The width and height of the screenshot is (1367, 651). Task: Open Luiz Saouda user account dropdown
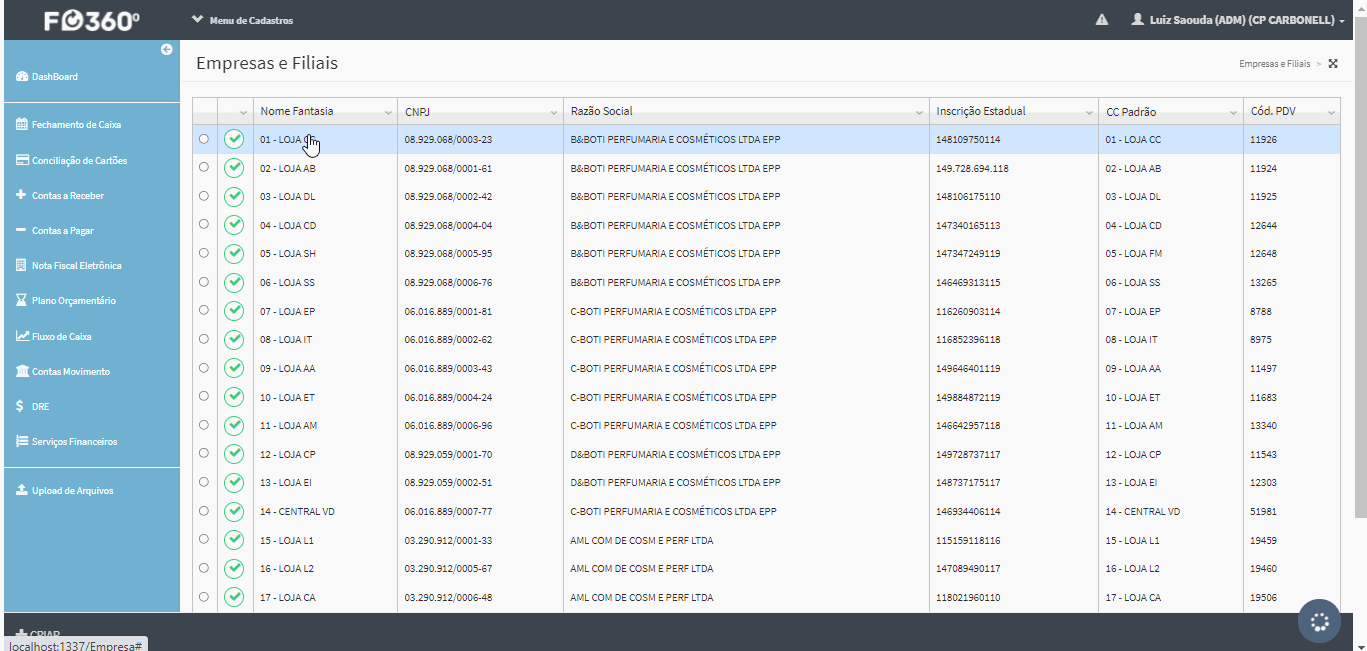point(1238,20)
